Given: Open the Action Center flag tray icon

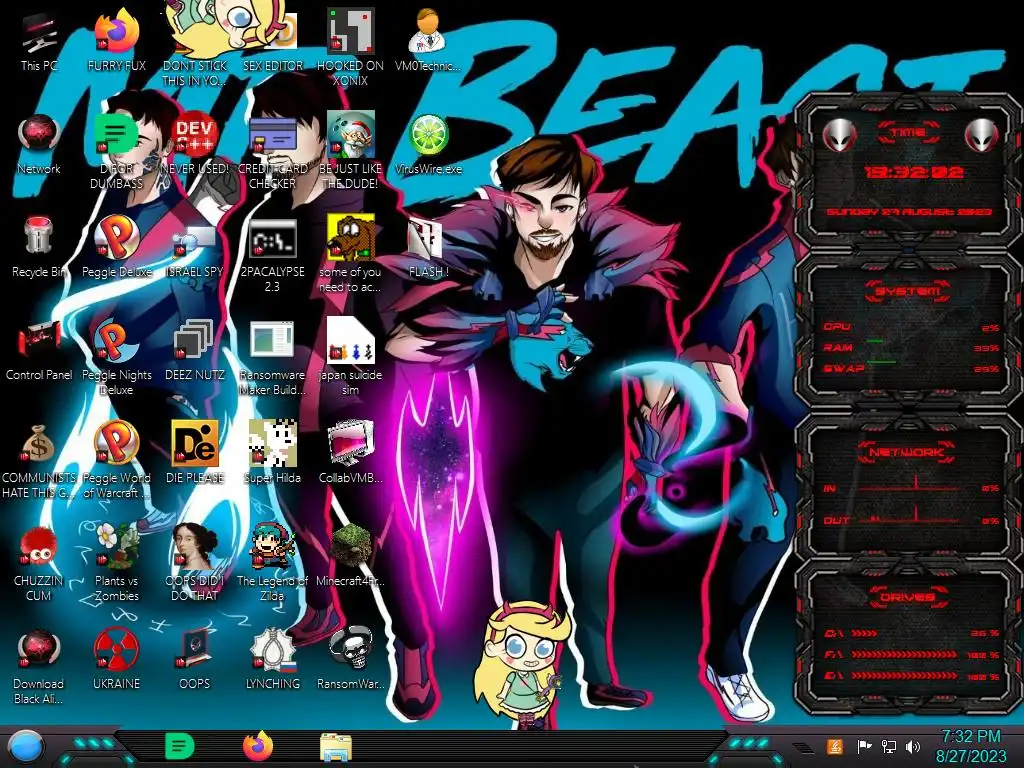Looking at the screenshot, I should [864, 746].
